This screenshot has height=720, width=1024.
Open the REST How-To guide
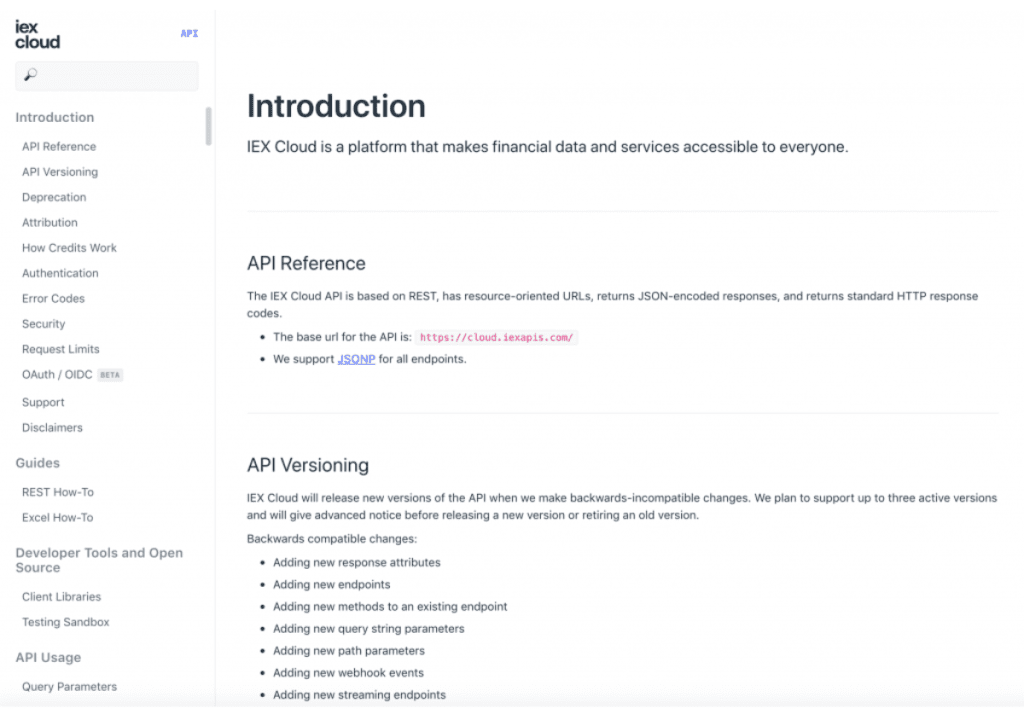(58, 492)
